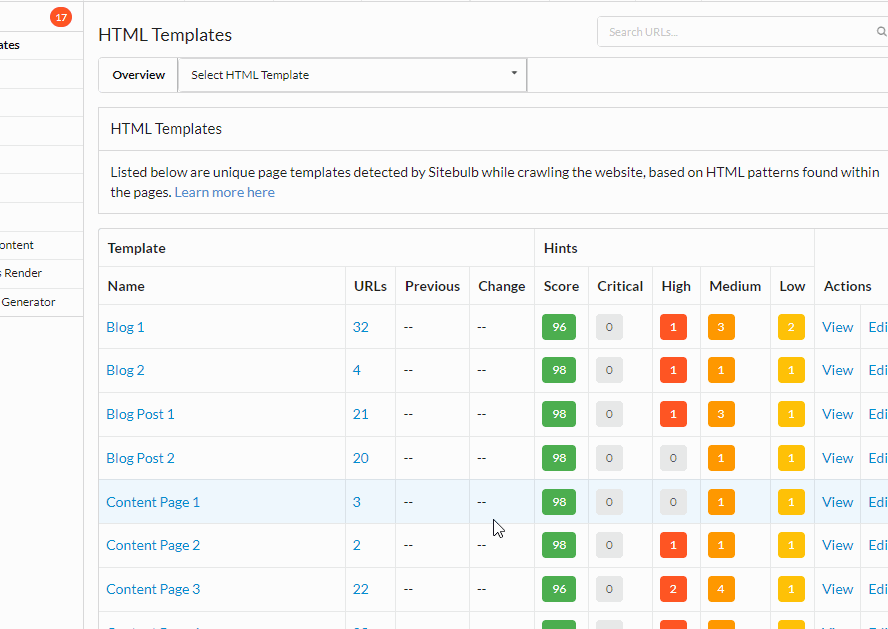The width and height of the screenshot is (888, 629).
Task: Click View in the Content Page 1 row
Action: [x=837, y=502]
